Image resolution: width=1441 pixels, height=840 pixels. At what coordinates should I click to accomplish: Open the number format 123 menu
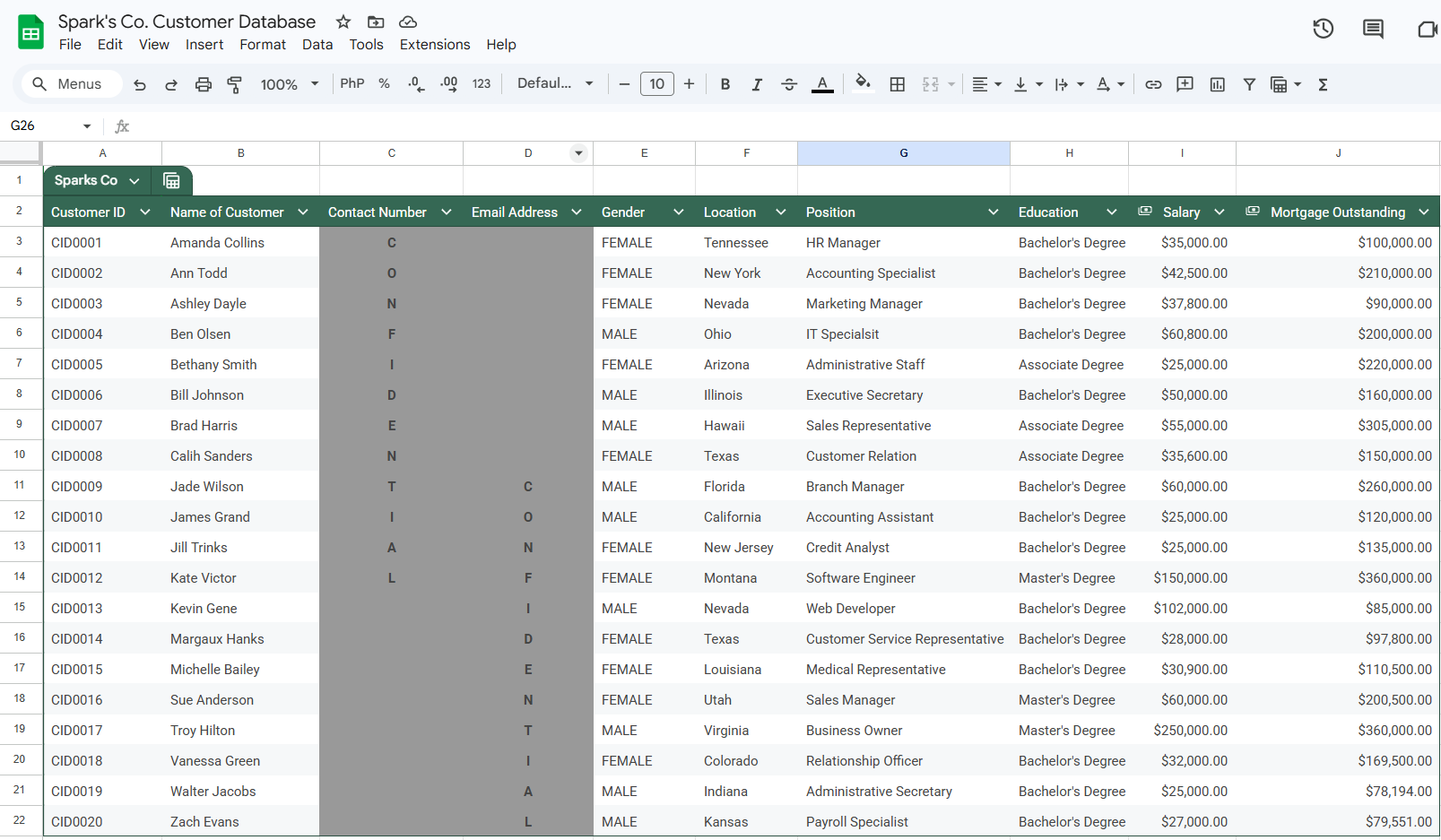coord(482,83)
